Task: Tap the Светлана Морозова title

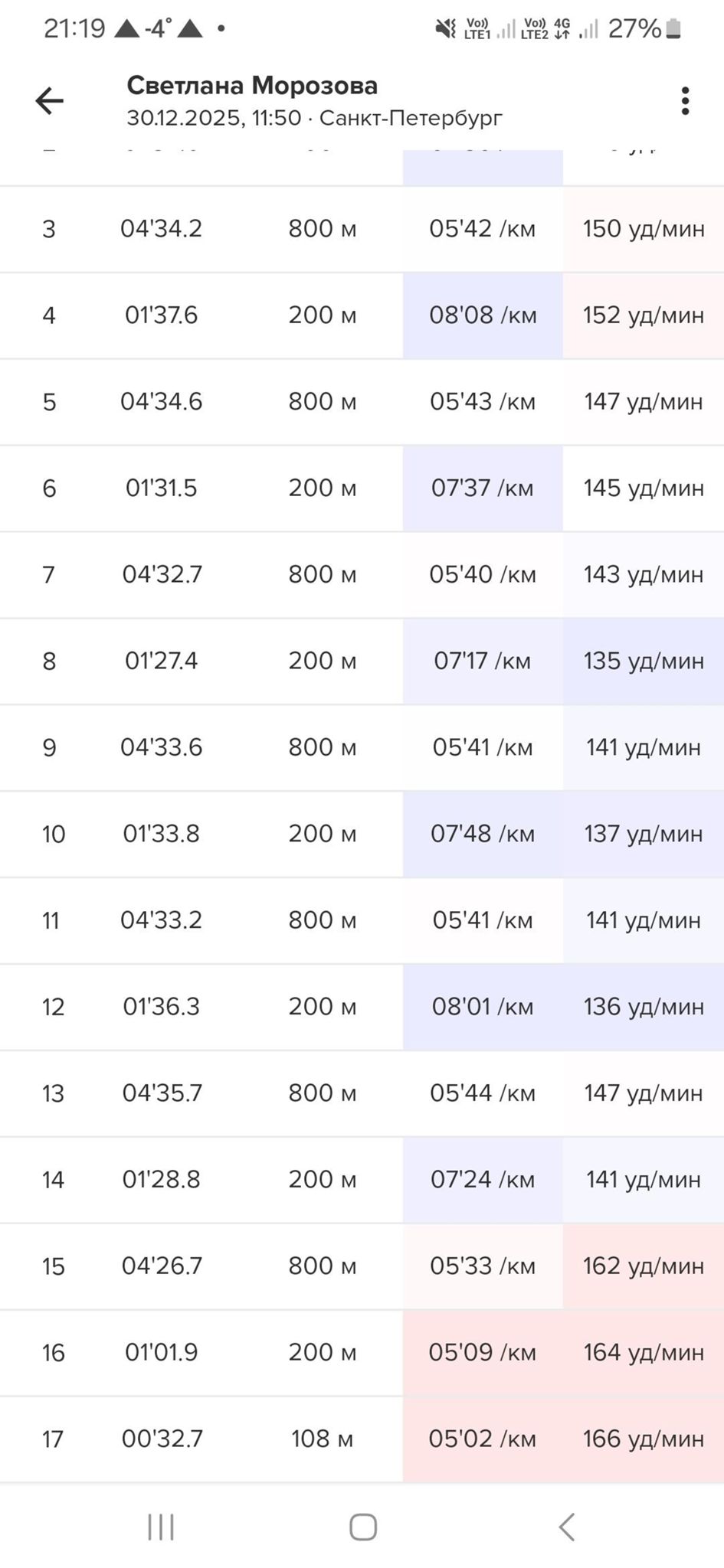Action: [x=252, y=86]
